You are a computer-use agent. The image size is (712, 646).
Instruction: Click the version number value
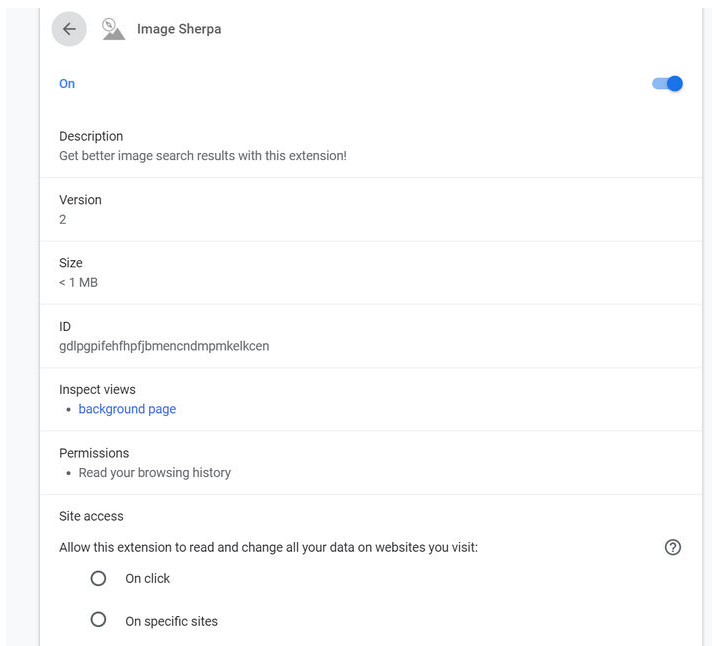pyautogui.click(x=63, y=219)
